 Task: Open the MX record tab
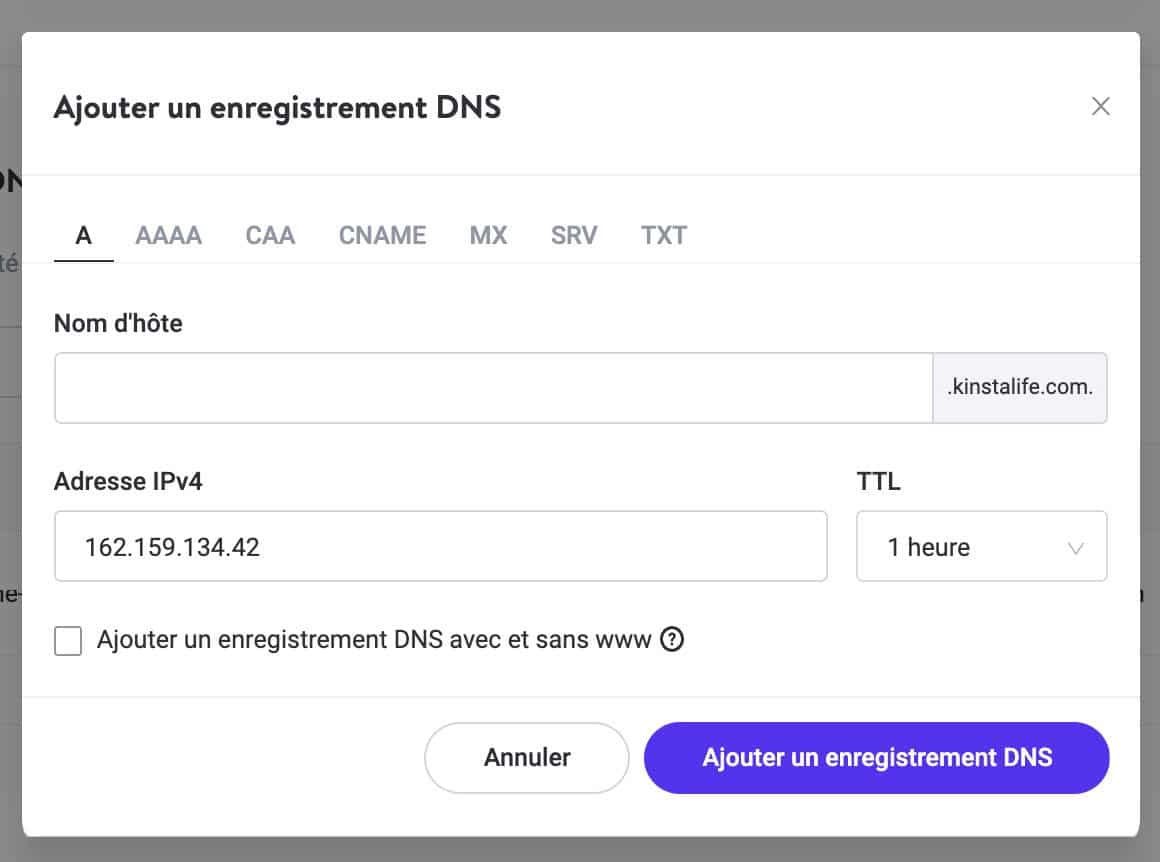(x=488, y=235)
